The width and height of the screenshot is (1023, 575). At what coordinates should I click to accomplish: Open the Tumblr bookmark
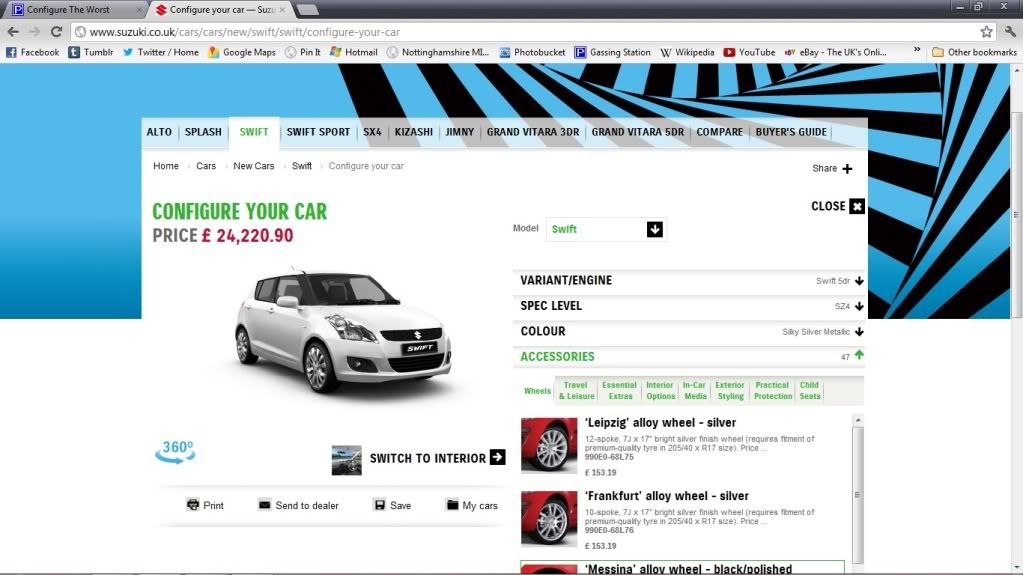coord(91,52)
